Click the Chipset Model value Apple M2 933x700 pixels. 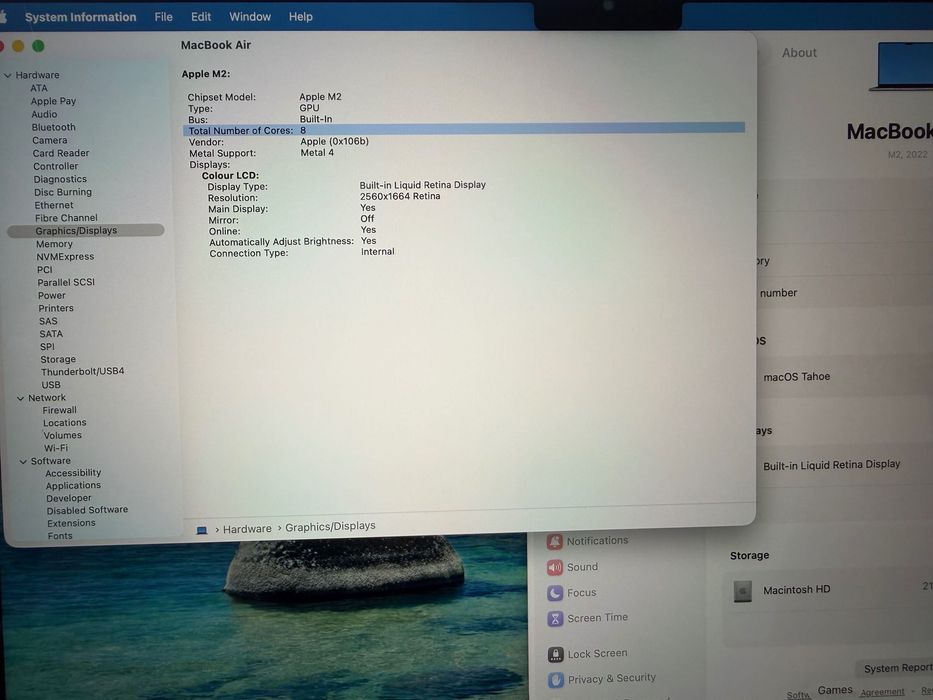coord(320,96)
